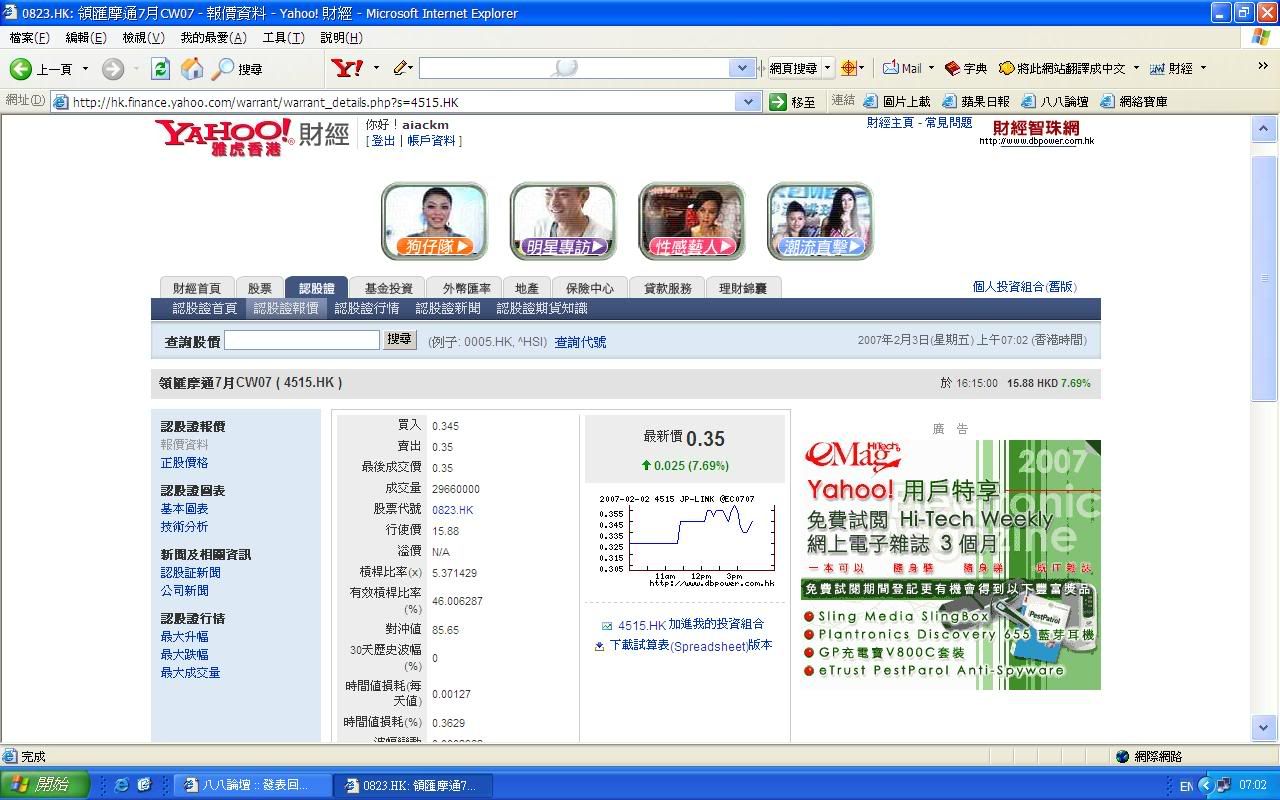Click the Yahoo 雅虎香港 財經 logo
Viewport: 1280px width, 800px height.
[252, 137]
